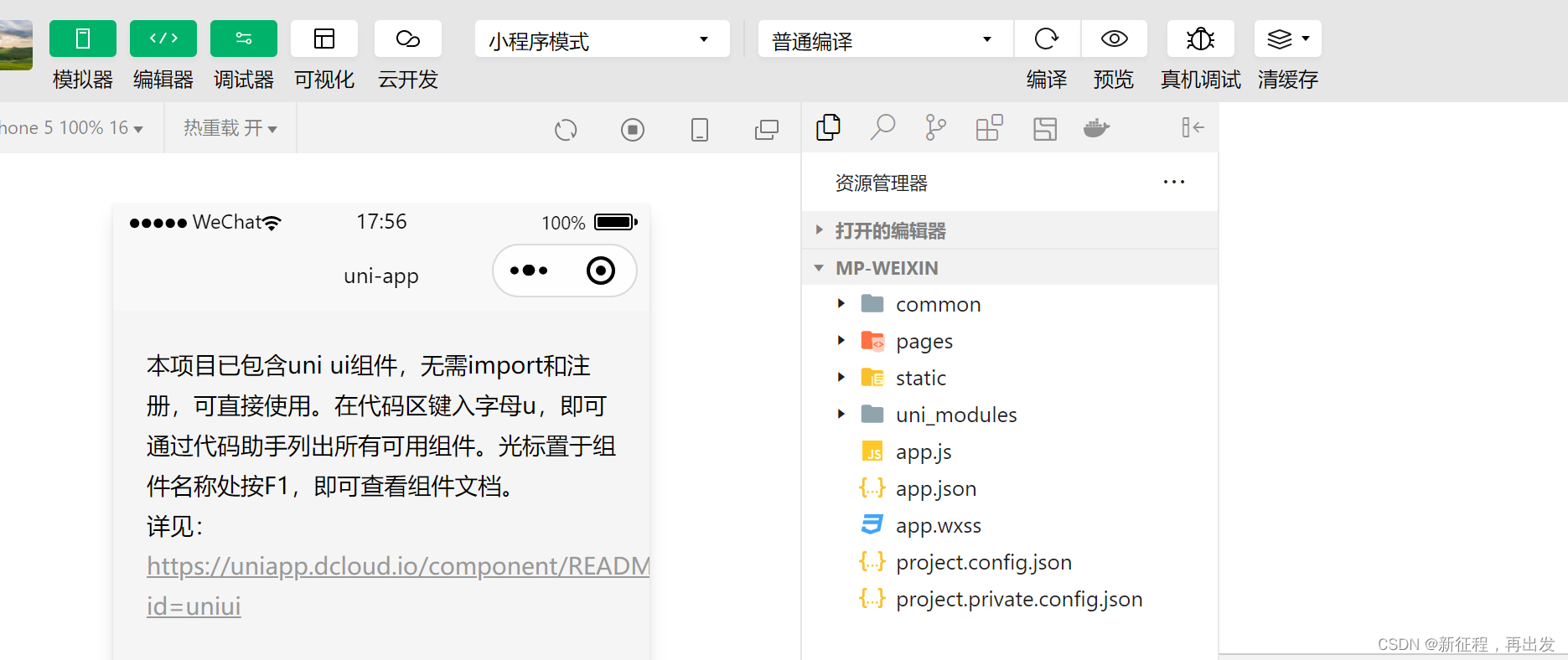Click the 调试器 label
Image resolution: width=1568 pixels, height=660 pixels.
[244, 80]
